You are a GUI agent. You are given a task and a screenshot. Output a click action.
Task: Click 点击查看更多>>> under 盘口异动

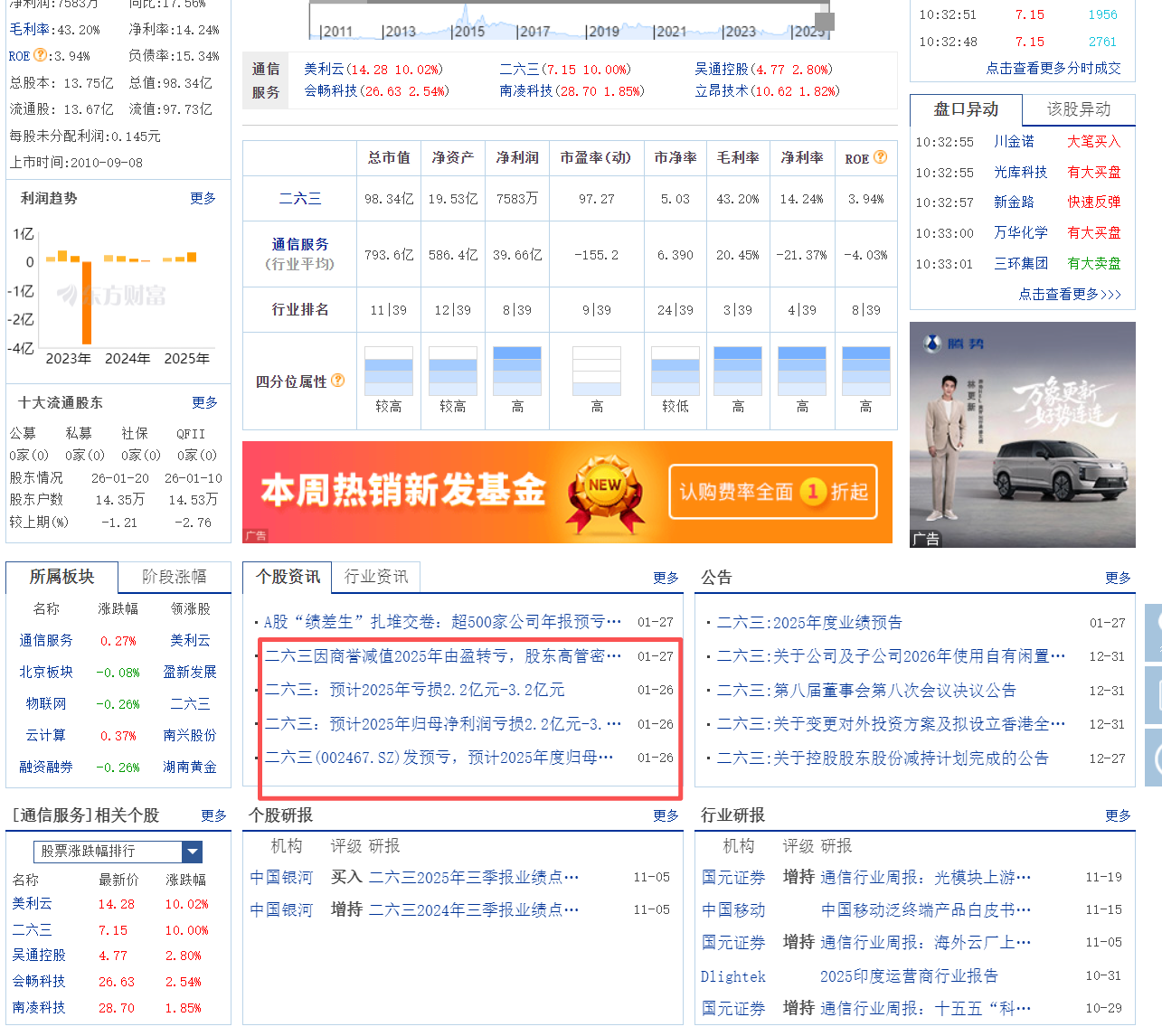click(1070, 294)
